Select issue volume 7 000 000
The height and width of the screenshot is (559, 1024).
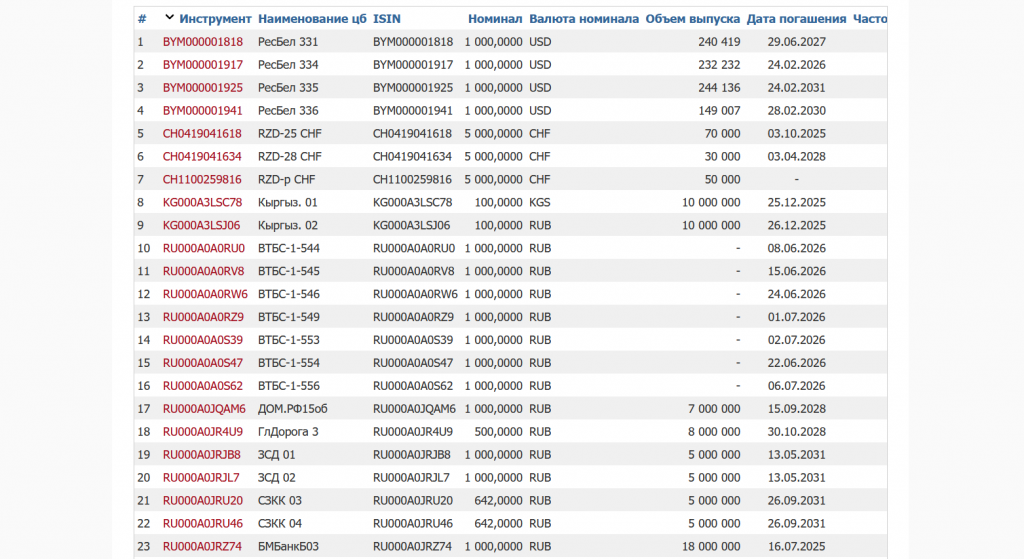point(714,409)
